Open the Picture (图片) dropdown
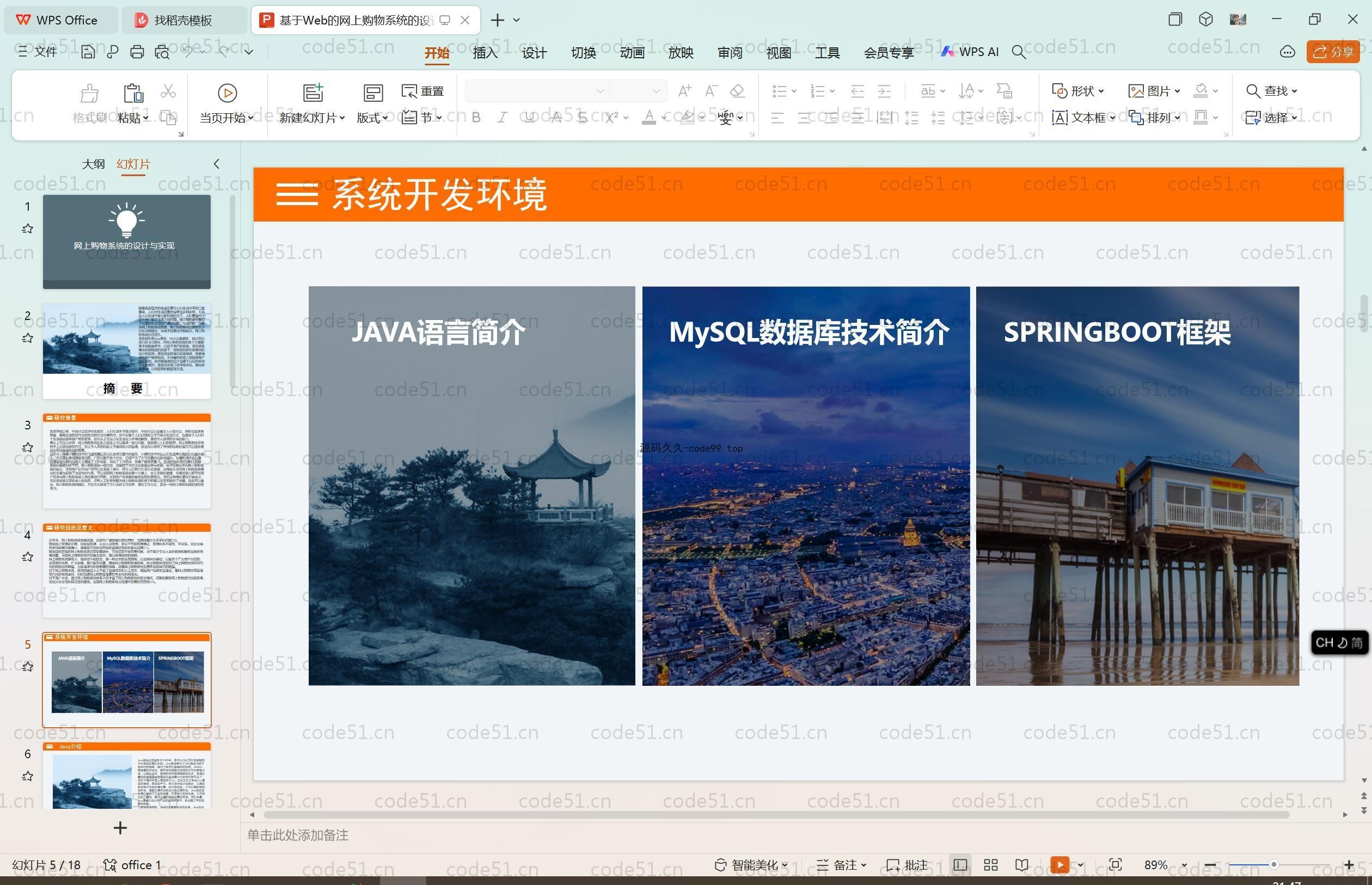This screenshot has width=1372, height=885. click(x=1154, y=91)
